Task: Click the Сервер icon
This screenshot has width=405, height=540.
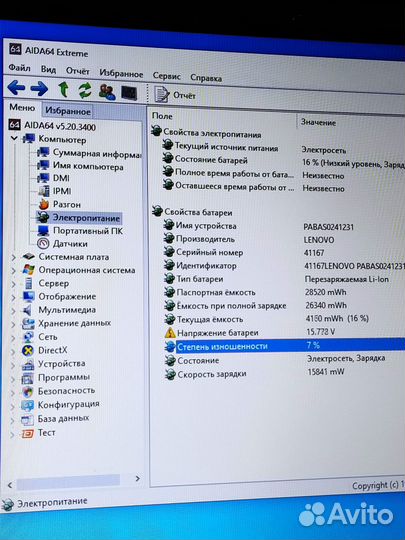Action: [29, 283]
